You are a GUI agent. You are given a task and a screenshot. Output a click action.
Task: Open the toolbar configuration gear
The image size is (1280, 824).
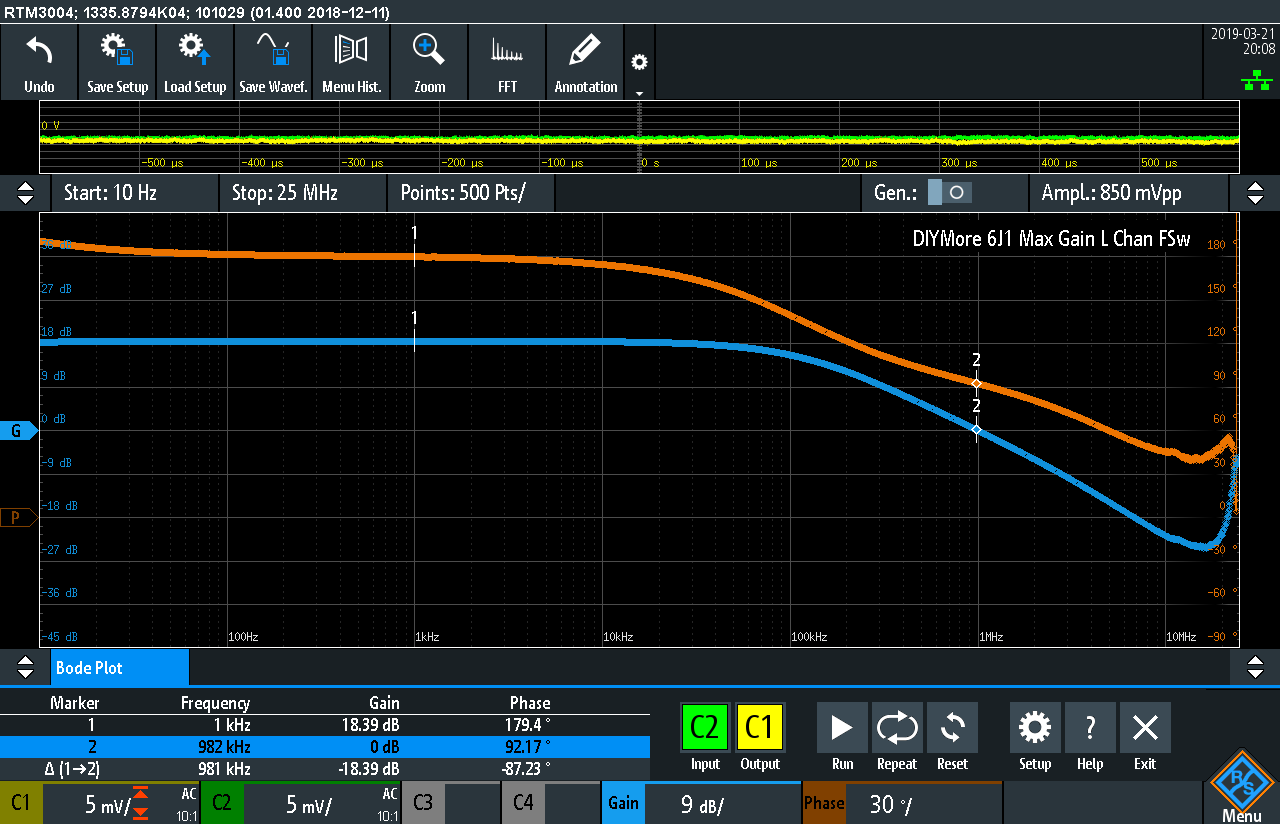(639, 62)
